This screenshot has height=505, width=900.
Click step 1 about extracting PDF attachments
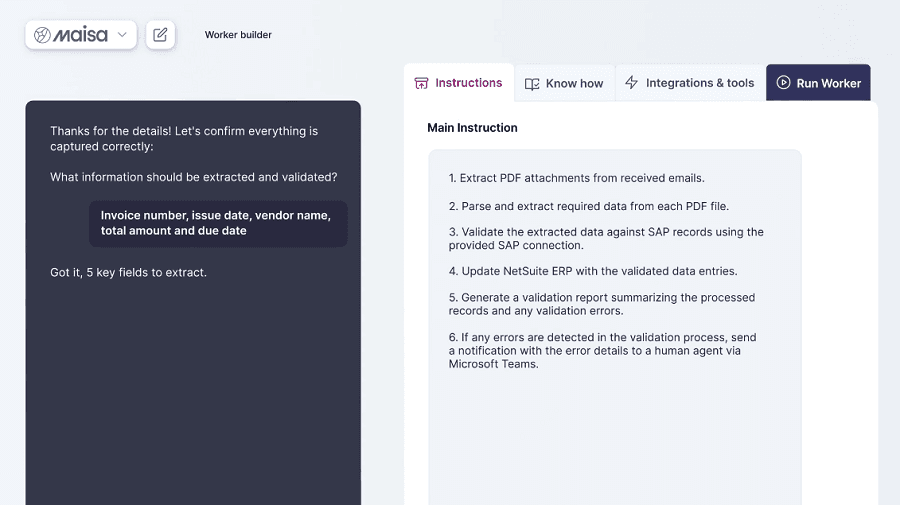point(576,178)
